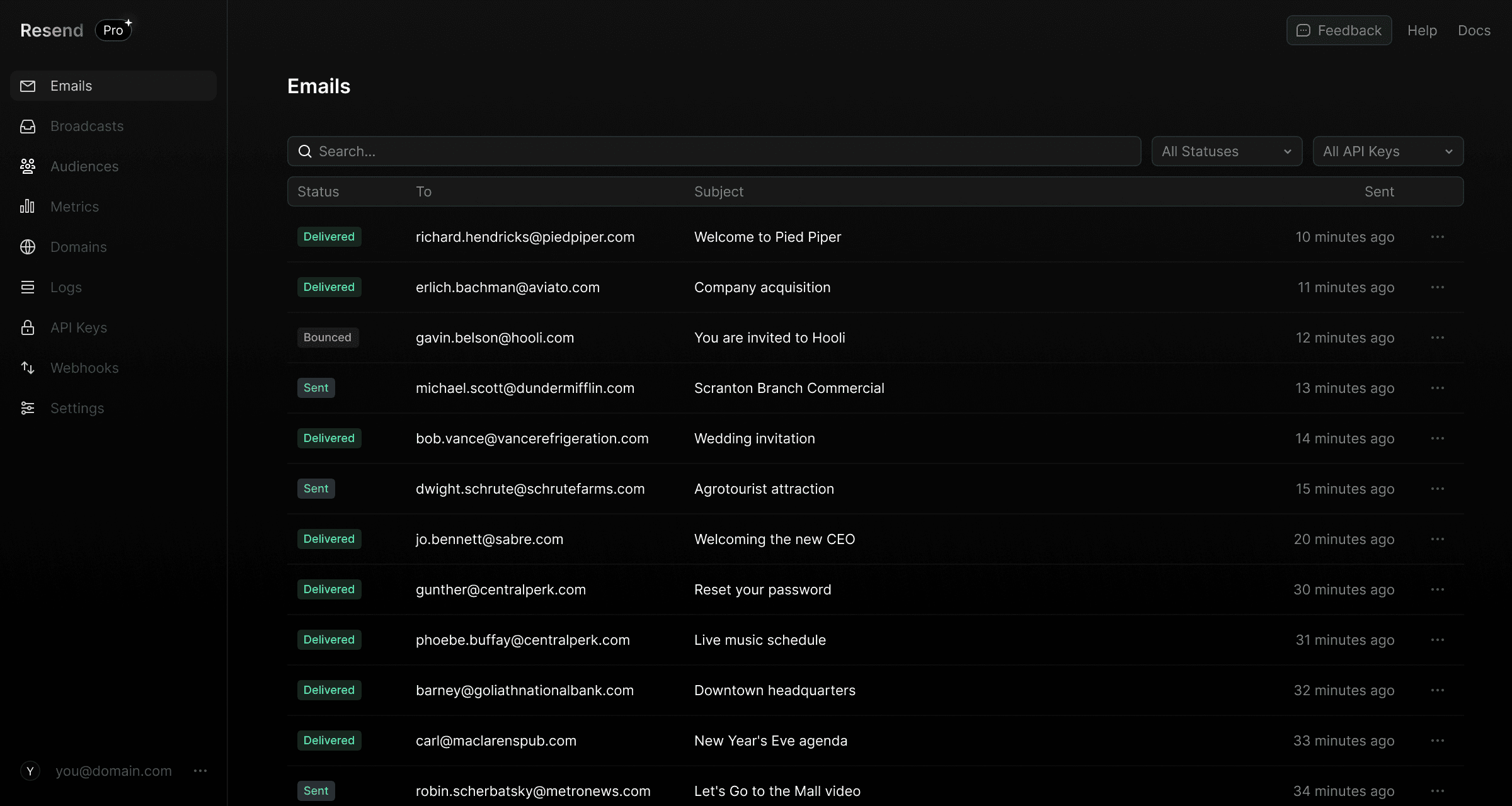Viewport: 1512px width, 806px height.
Task: Click the Audiences sidebar icon
Action: pyautogui.click(x=29, y=166)
